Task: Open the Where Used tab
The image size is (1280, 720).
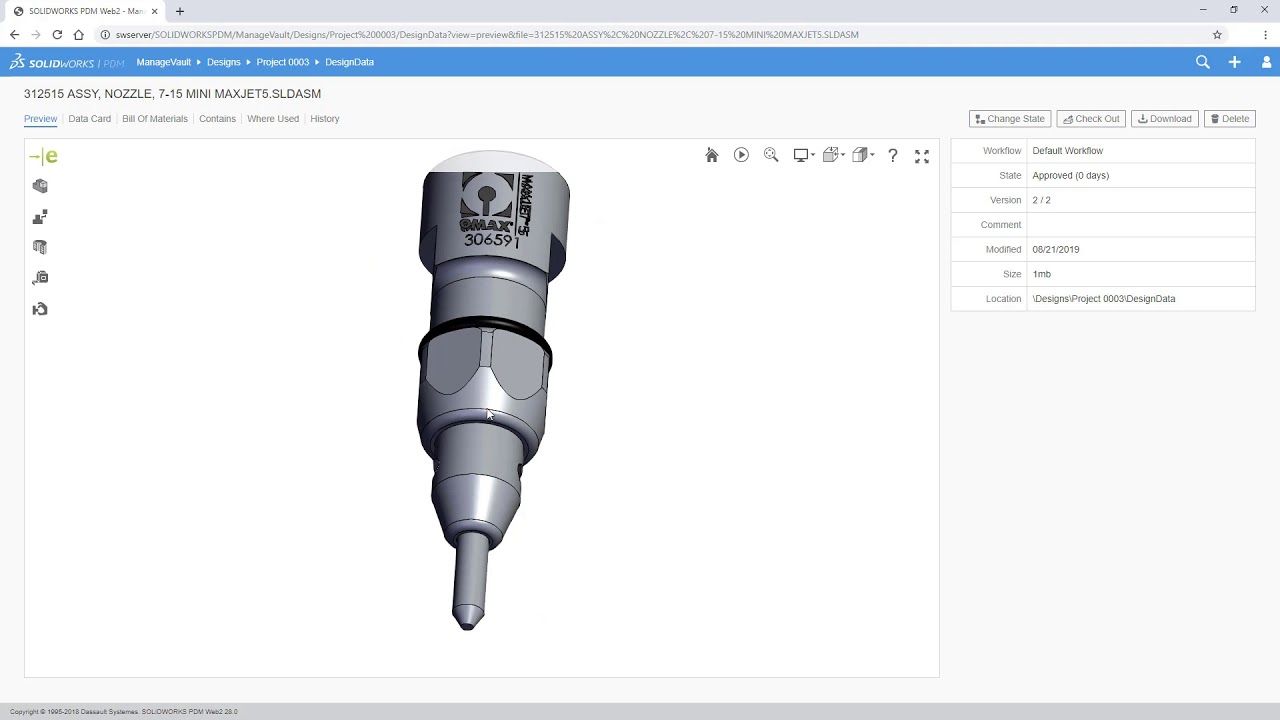Action: pyautogui.click(x=273, y=119)
